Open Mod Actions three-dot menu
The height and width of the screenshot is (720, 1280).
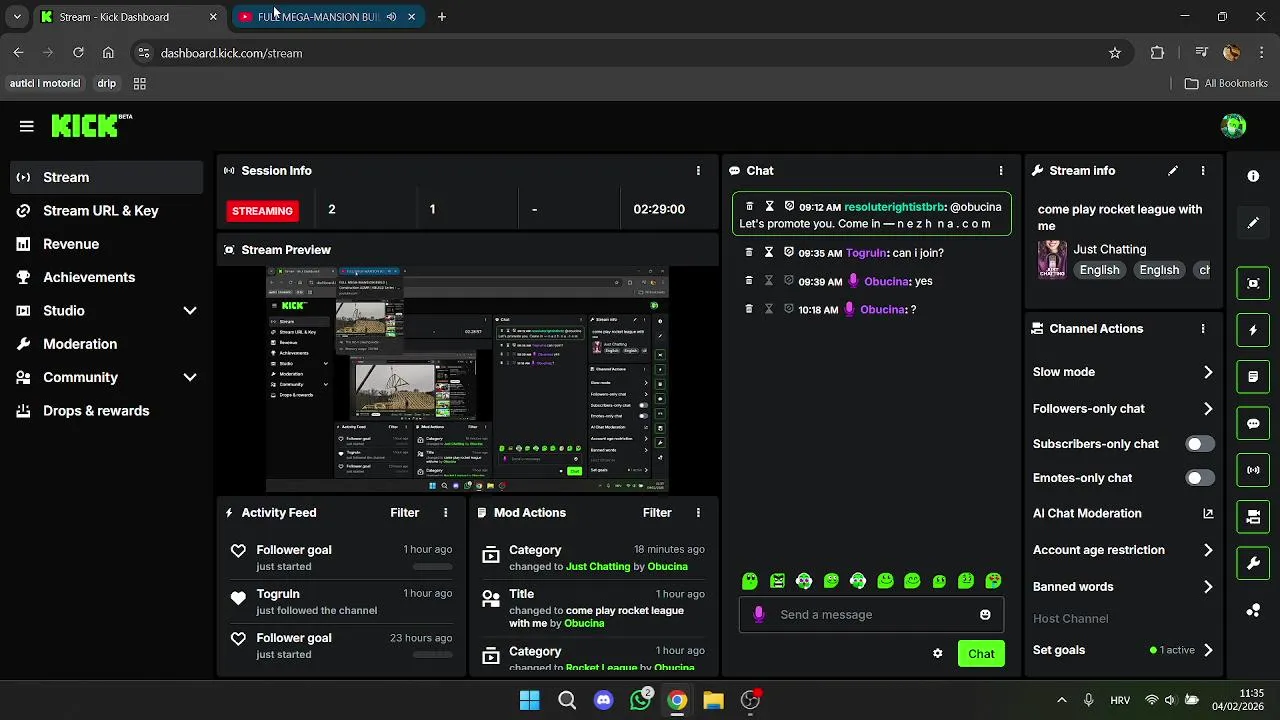(698, 513)
